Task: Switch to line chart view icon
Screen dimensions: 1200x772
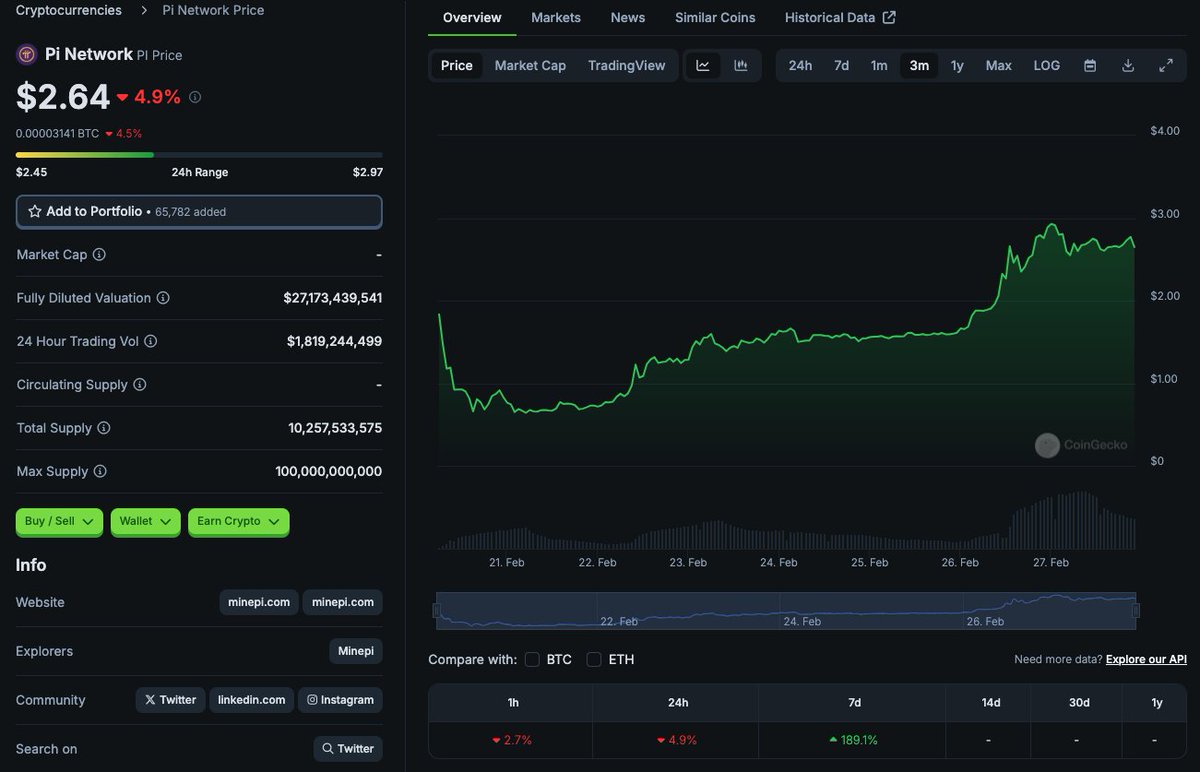Action: [703, 65]
